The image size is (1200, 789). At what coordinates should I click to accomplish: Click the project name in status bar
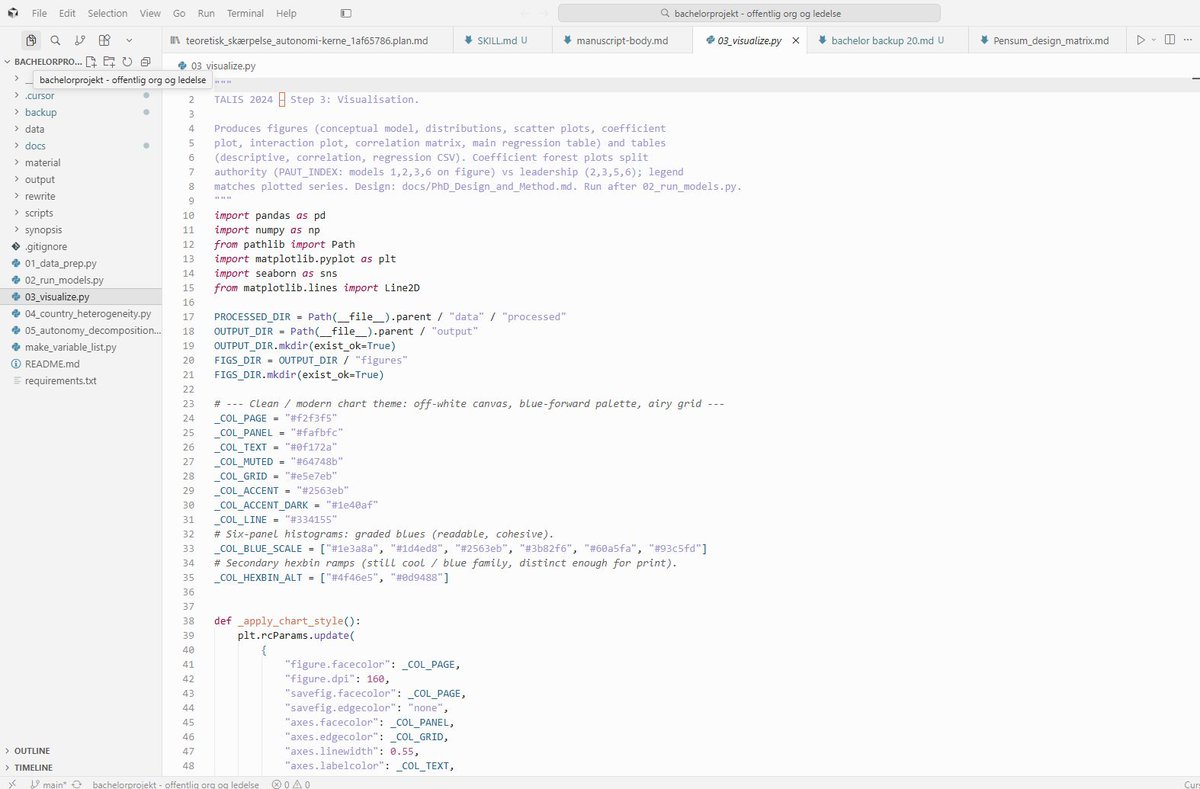175,784
